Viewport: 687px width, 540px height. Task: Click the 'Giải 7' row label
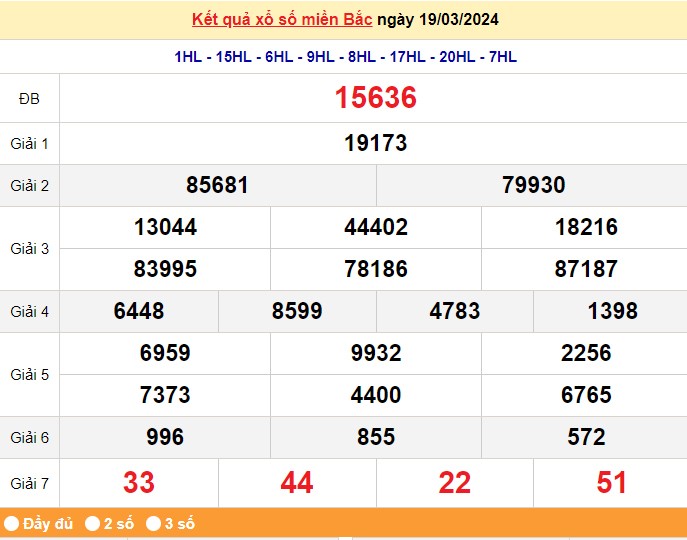click(29, 484)
